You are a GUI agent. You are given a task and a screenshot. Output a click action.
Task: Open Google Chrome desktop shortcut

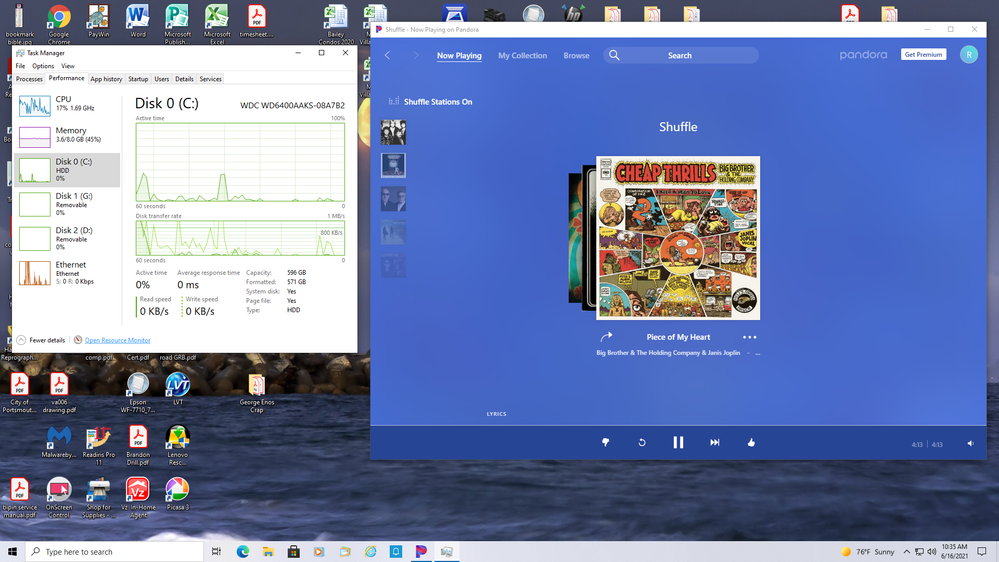(x=59, y=24)
